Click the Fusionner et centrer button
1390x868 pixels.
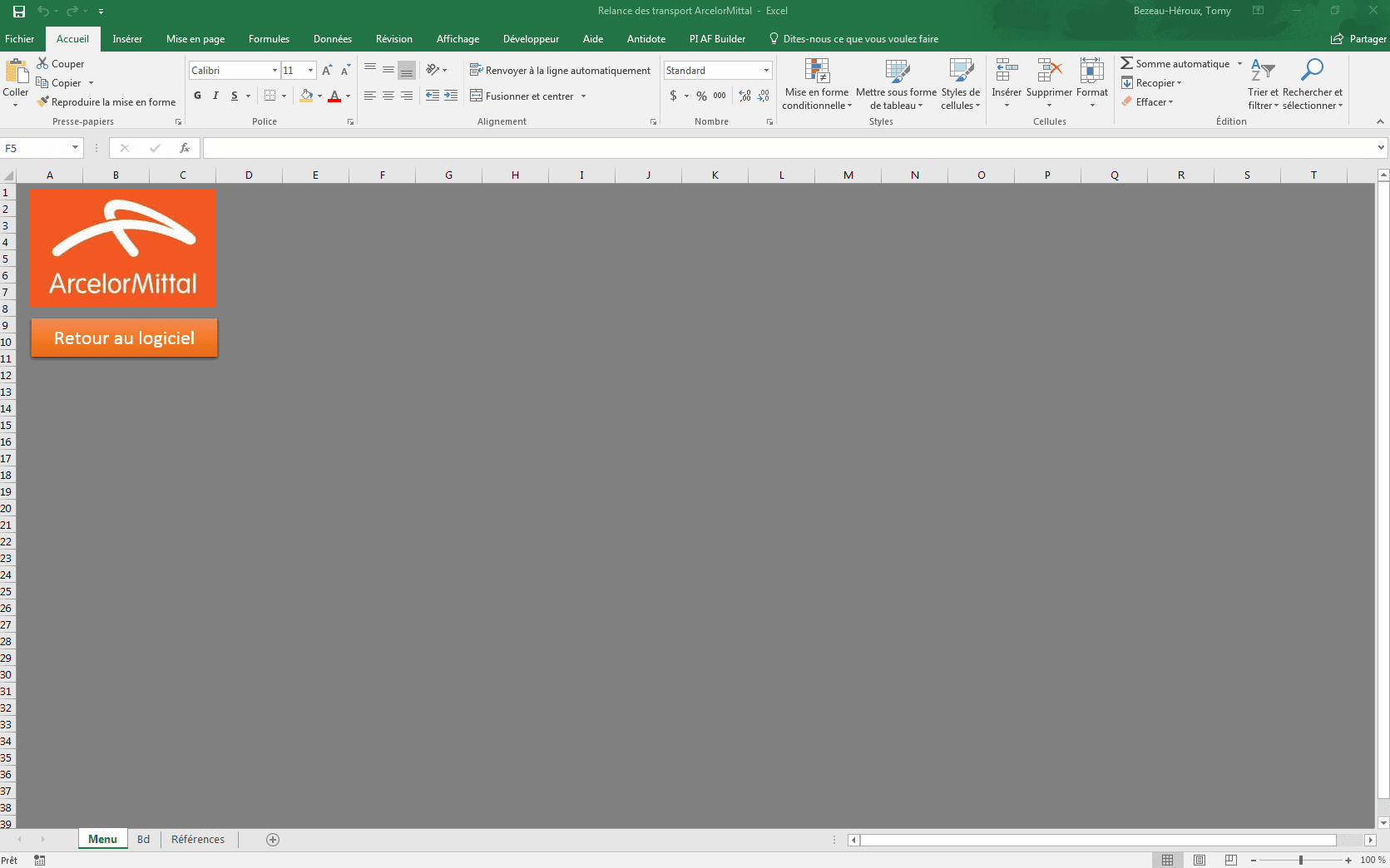pos(522,96)
